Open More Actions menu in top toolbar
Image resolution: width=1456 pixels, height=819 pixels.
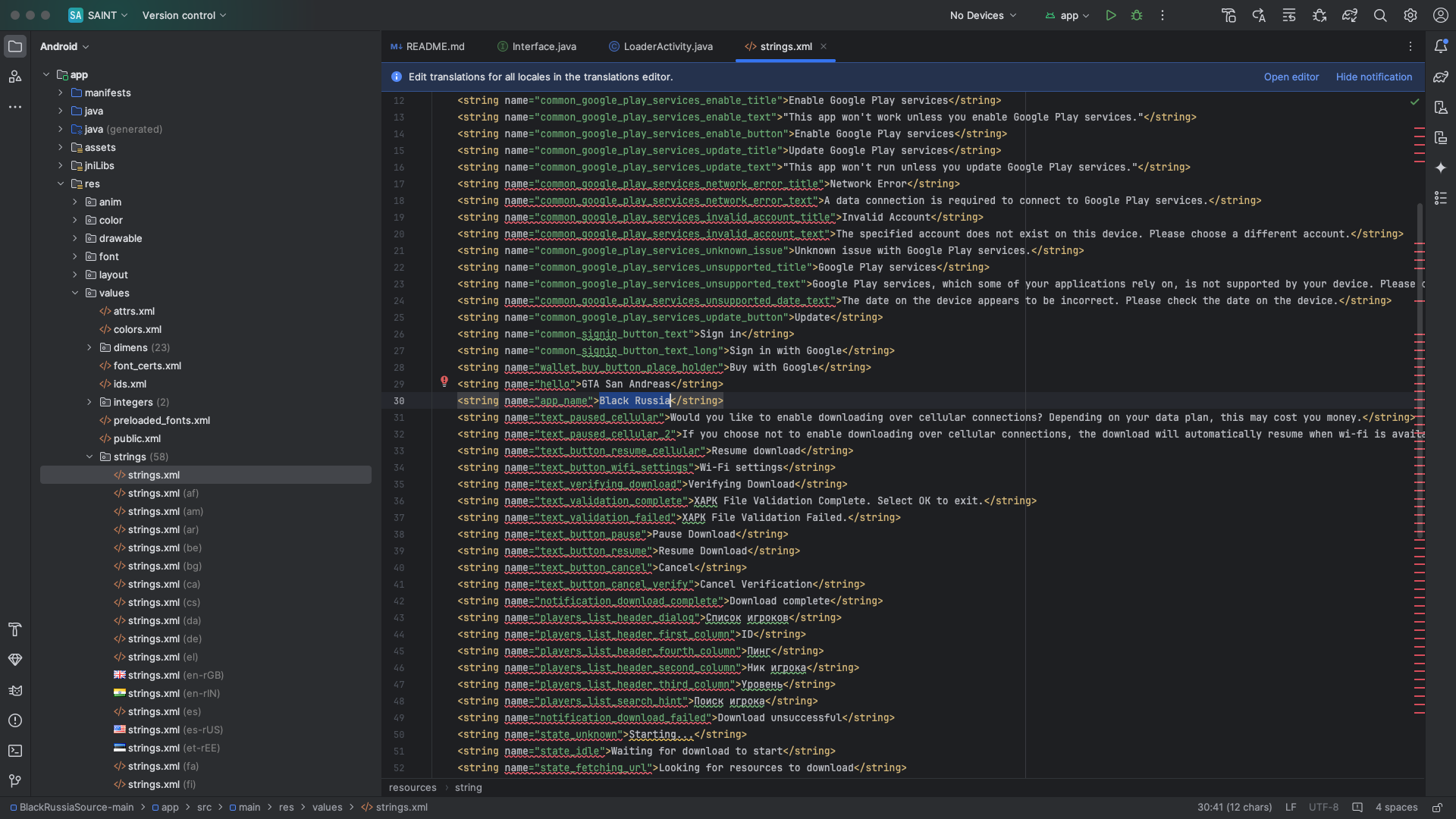pos(1163,15)
